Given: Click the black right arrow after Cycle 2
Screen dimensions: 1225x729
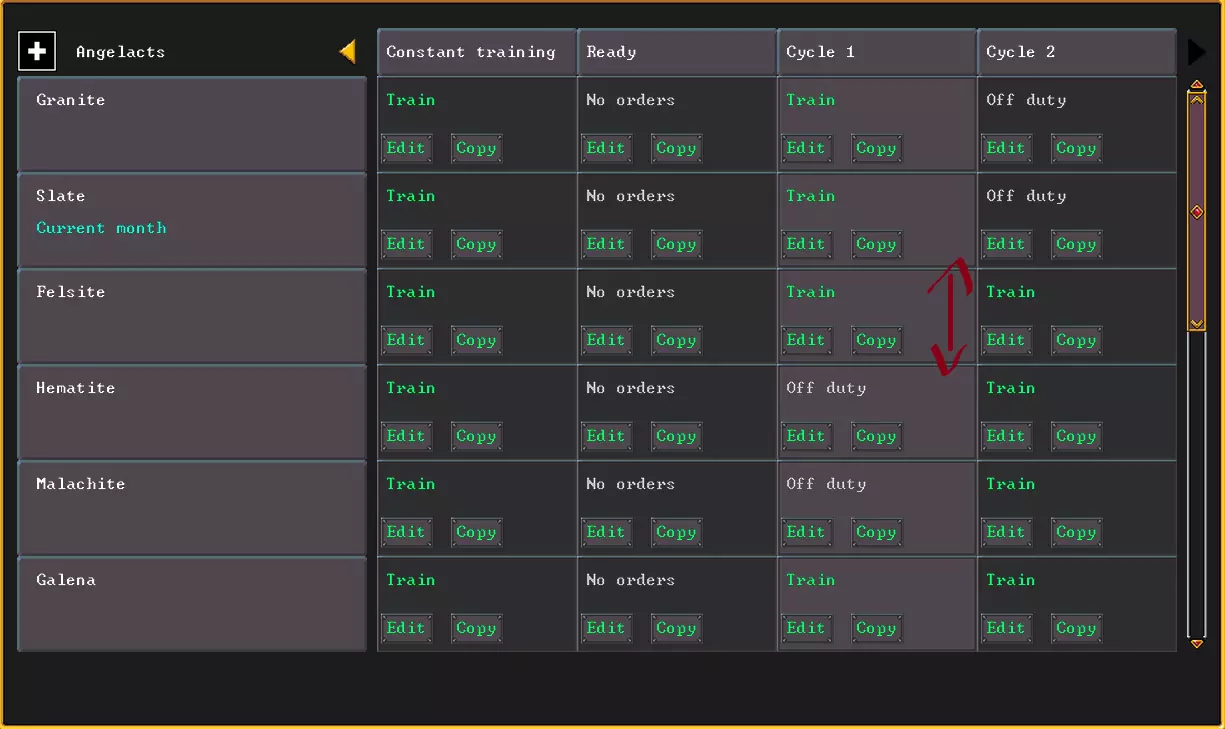Looking at the screenshot, I should [x=1196, y=52].
